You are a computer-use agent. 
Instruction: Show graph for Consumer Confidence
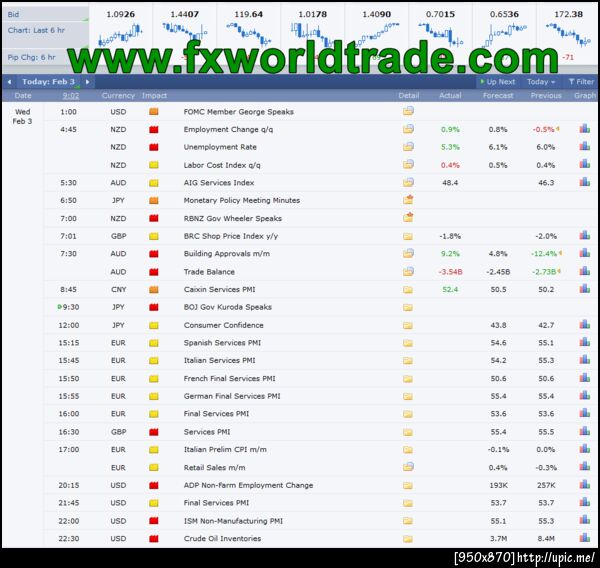point(585,325)
